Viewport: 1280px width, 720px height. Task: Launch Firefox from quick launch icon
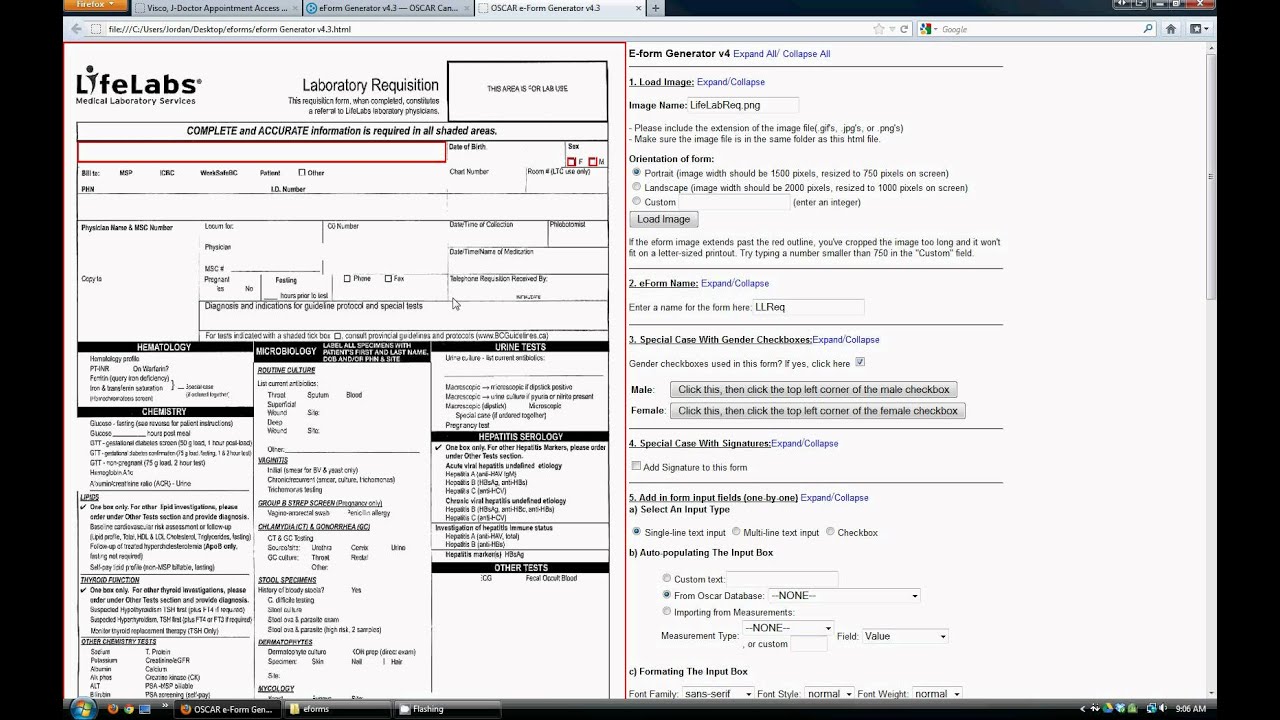coord(112,709)
